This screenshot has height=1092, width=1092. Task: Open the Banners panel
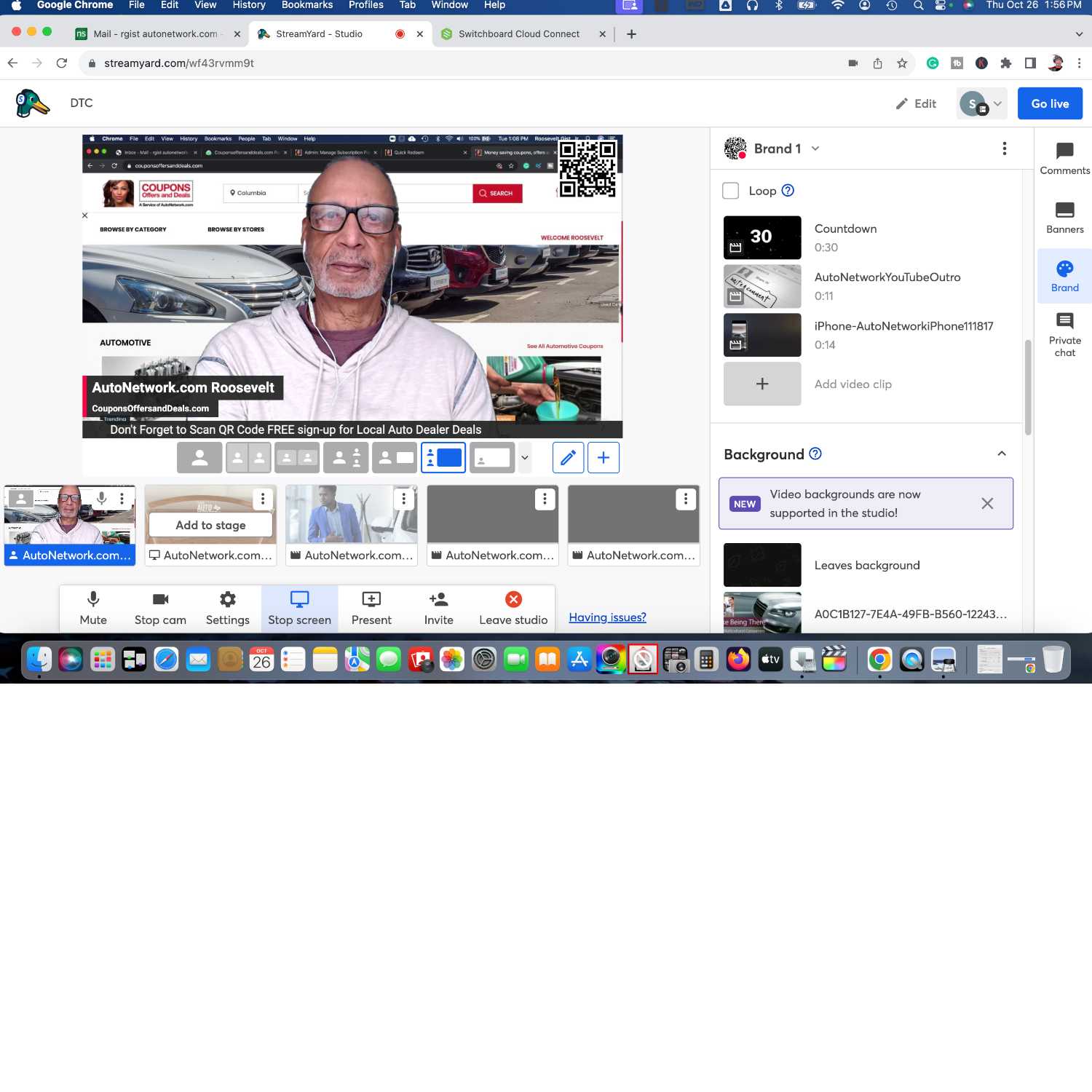tap(1064, 218)
